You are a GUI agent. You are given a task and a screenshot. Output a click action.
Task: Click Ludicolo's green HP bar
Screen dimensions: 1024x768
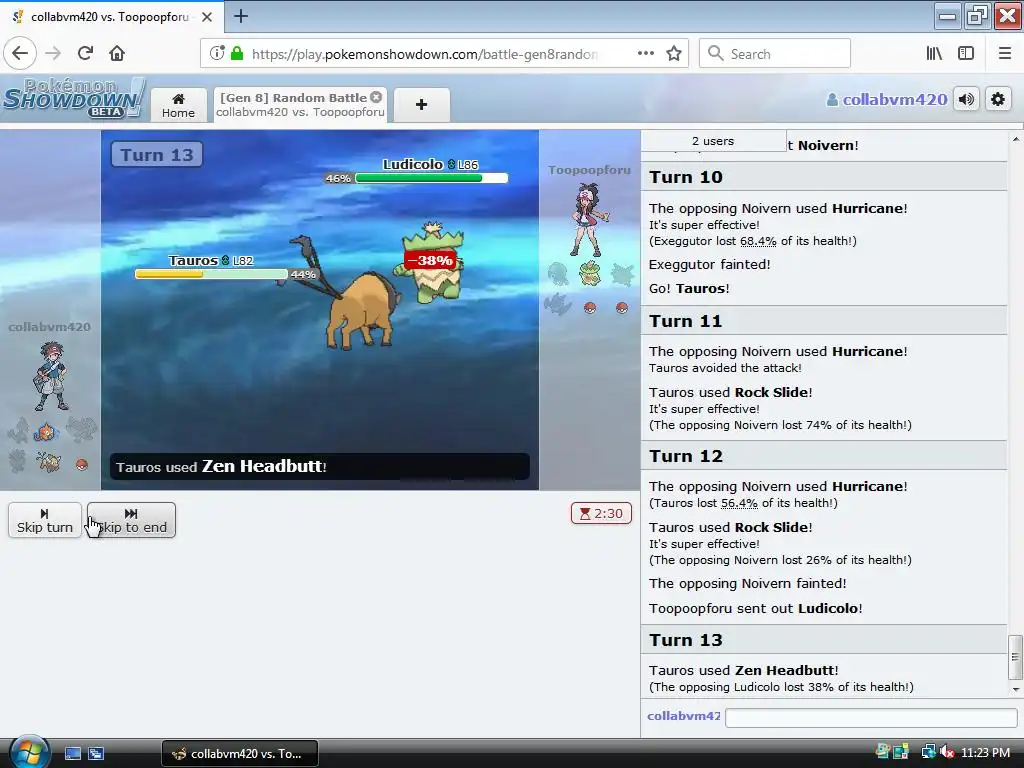click(x=431, y=178)
